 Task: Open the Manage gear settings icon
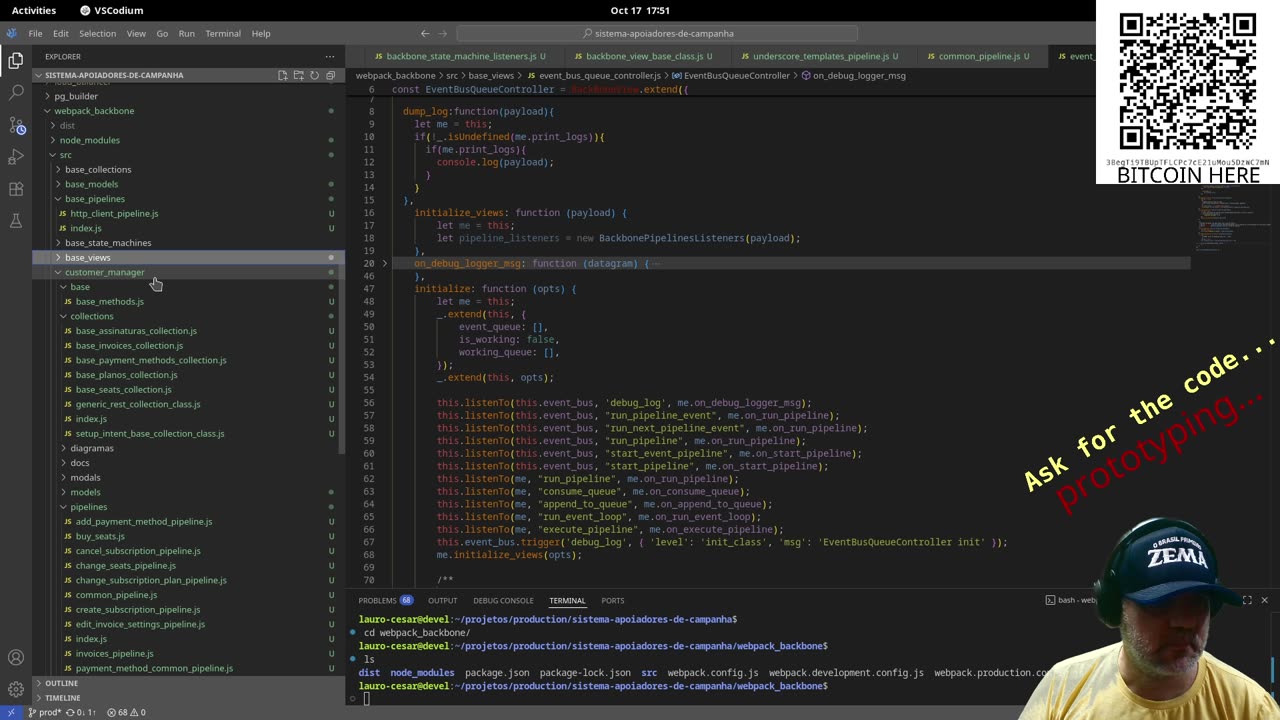16,689
